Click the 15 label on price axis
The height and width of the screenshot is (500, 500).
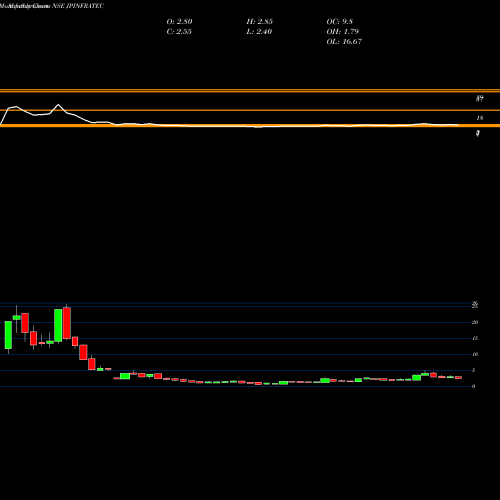click(x=475, y=338)
